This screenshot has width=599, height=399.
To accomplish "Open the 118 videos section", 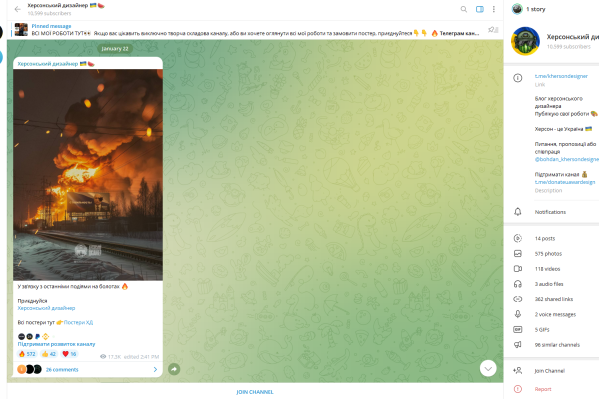I will click(x=551, y=269).
